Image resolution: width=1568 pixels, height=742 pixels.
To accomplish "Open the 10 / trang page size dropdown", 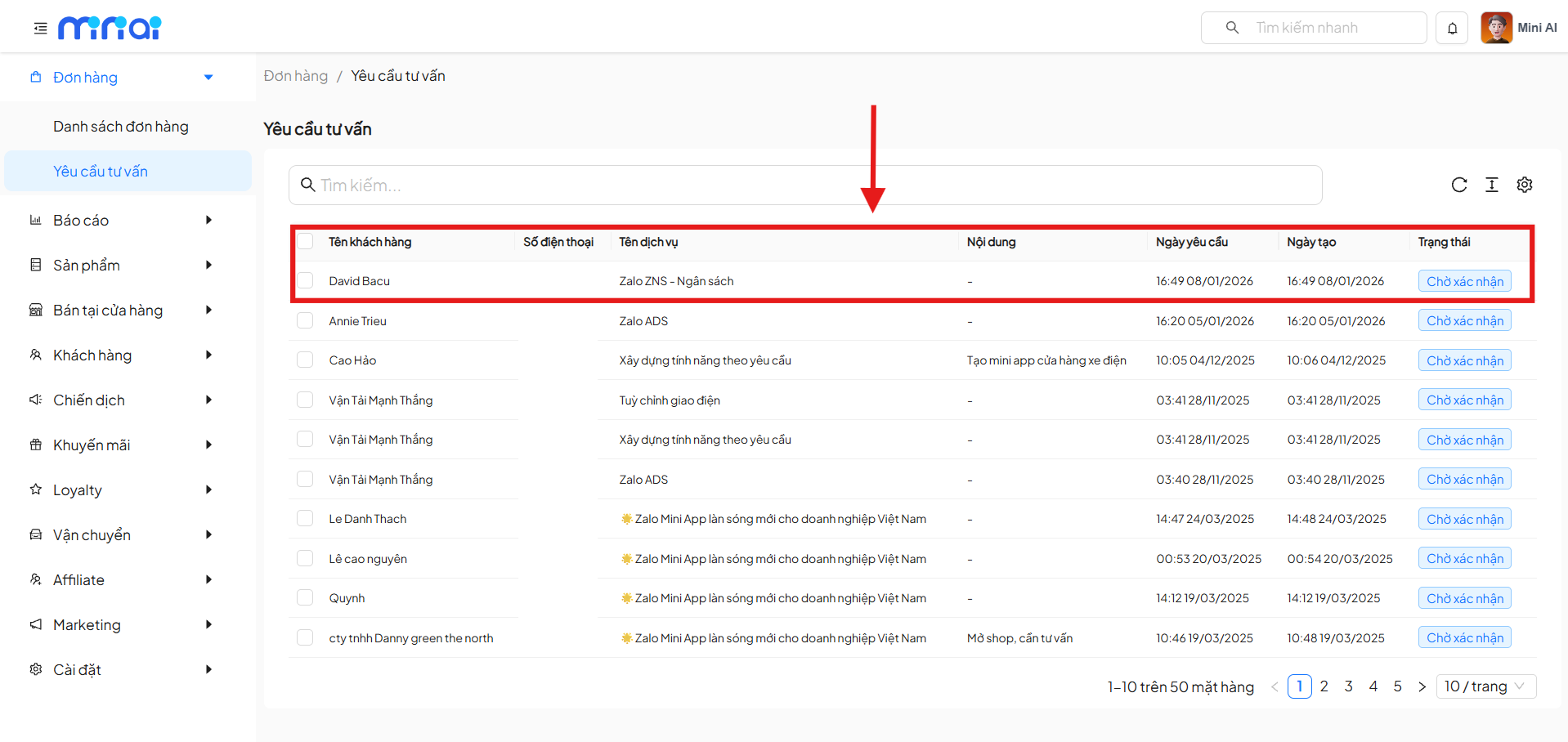I will 1485,686.
